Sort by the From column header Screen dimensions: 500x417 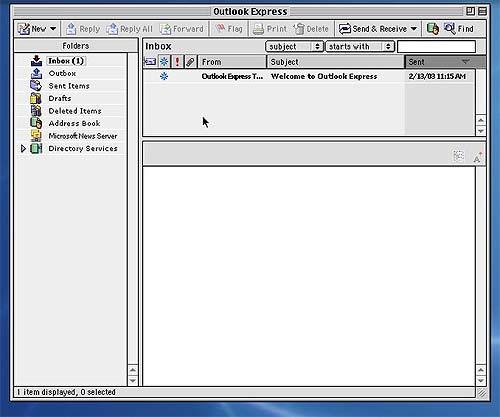pyautogui.click(x=232, y=62)
